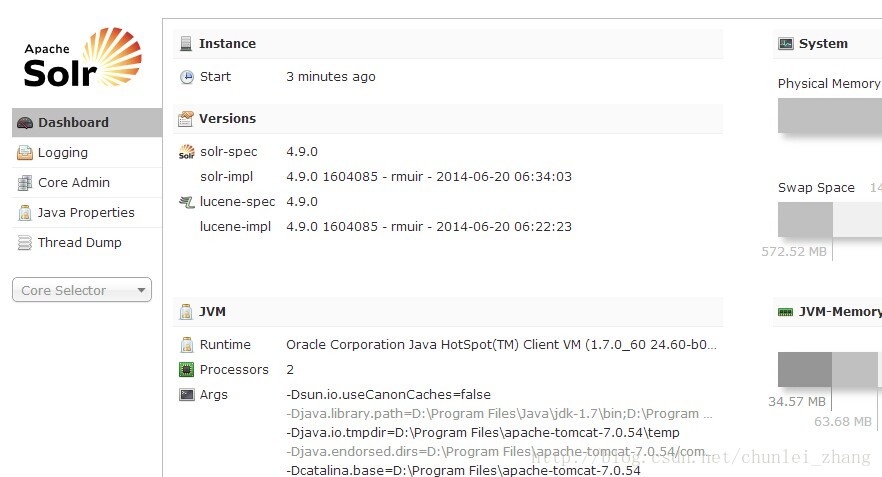Select the -Djava.io.tmpdir argument
This screenshot has width=882, height=477.
pos(483,433)
